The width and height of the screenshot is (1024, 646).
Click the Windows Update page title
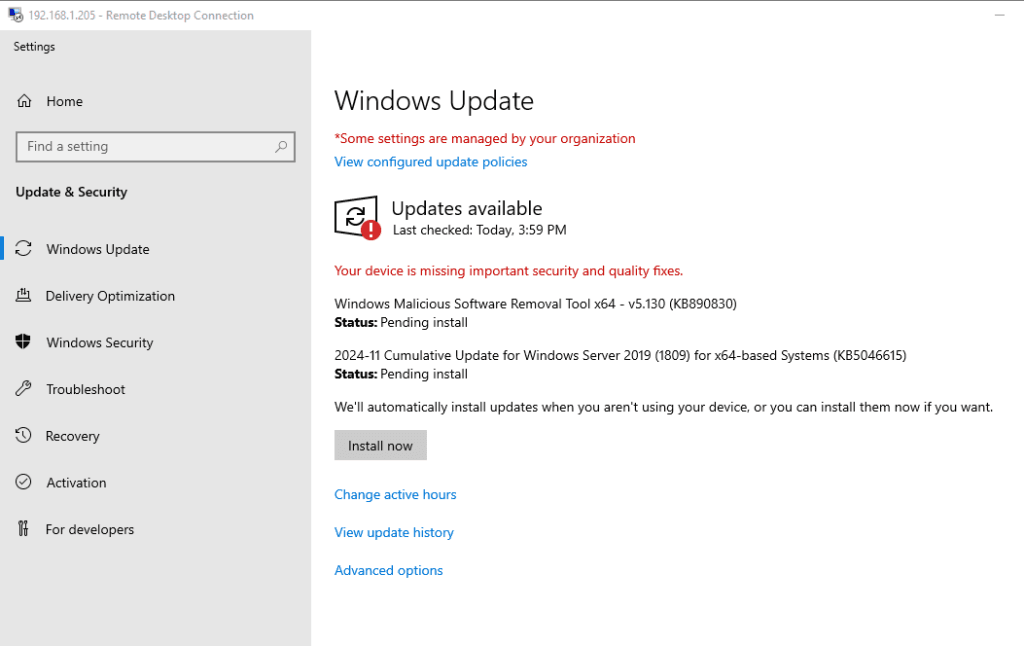click(x=434, y=101)
